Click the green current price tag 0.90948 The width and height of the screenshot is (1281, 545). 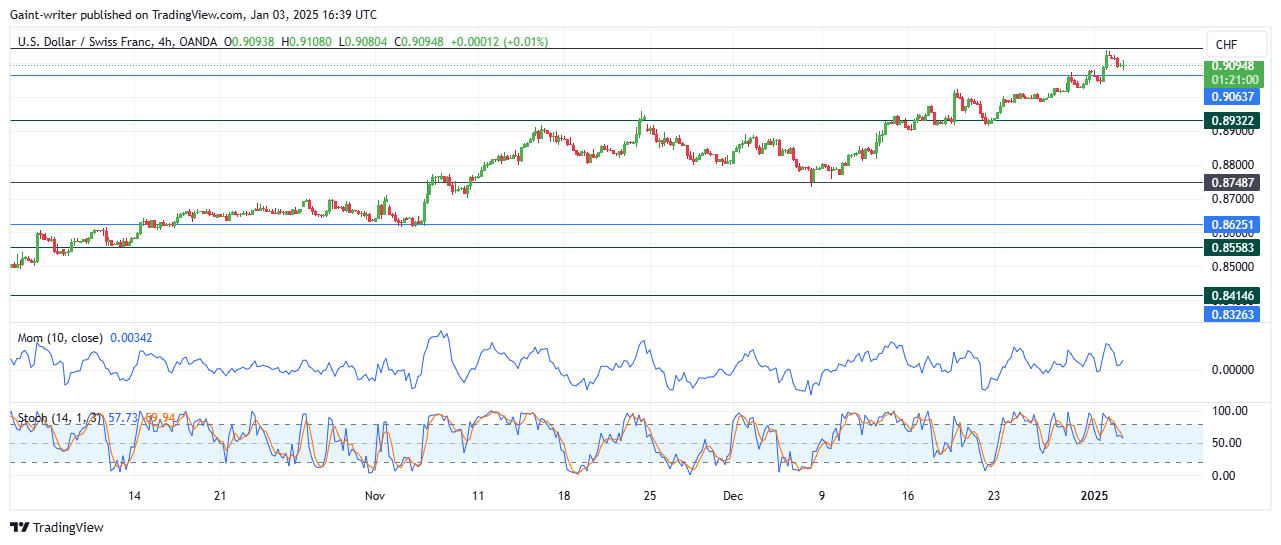[x=1234, y=66]
